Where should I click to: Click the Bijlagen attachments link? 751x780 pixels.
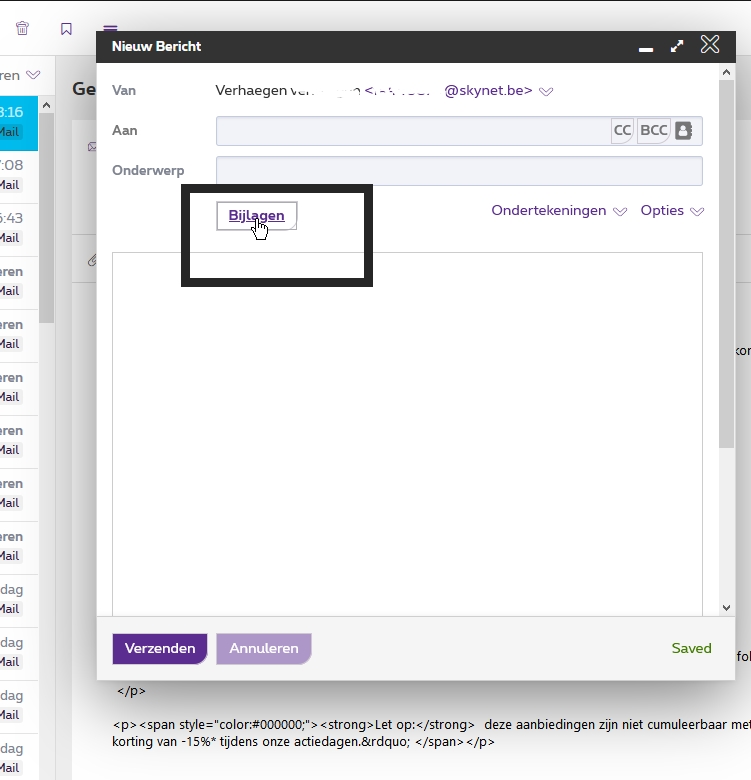pos(256,215)
